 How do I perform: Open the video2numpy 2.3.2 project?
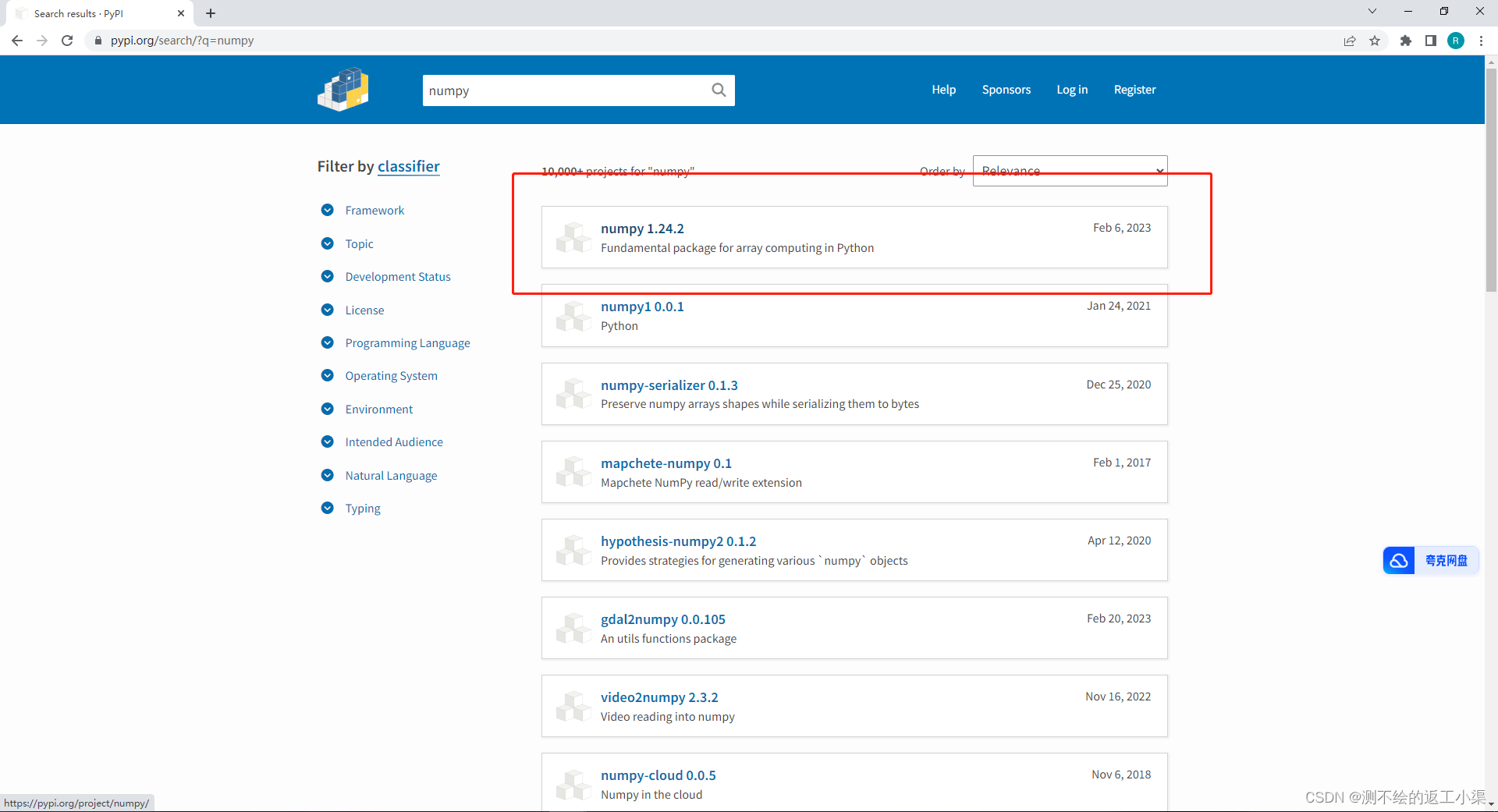click(659, 697)
